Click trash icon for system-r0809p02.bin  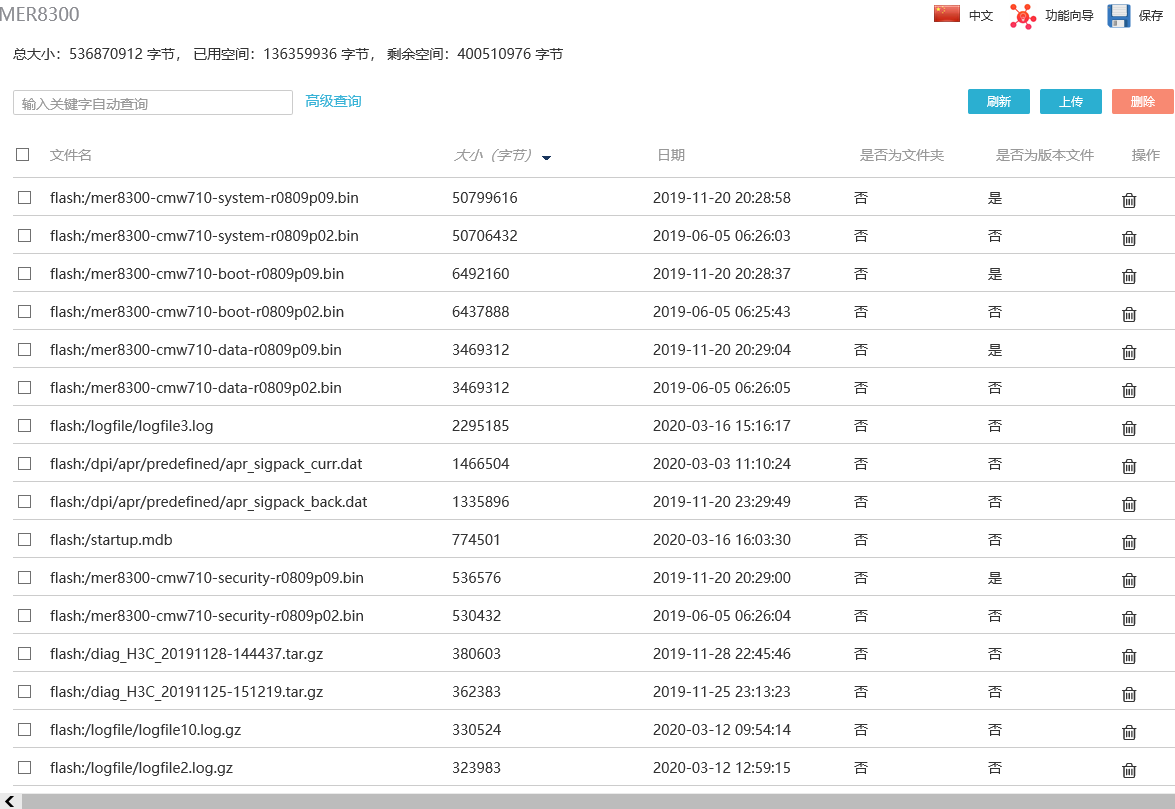pyautogui.click(x=1129, y=238)
